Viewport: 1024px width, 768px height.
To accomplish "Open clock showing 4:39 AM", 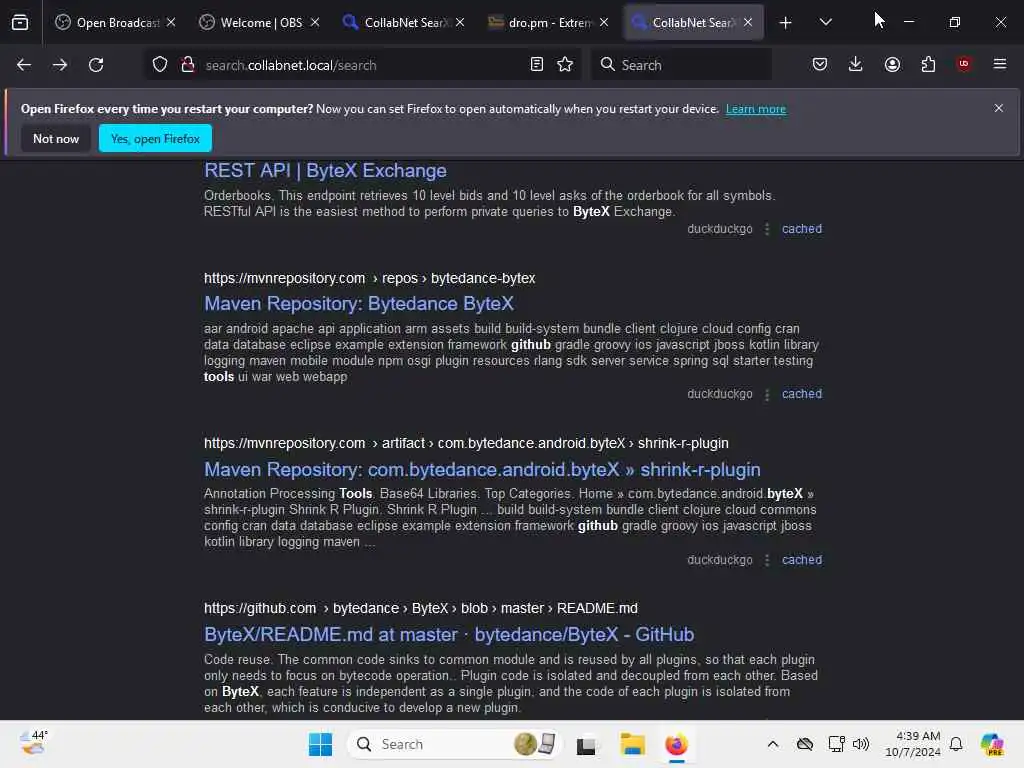I will tap(912, 744).
